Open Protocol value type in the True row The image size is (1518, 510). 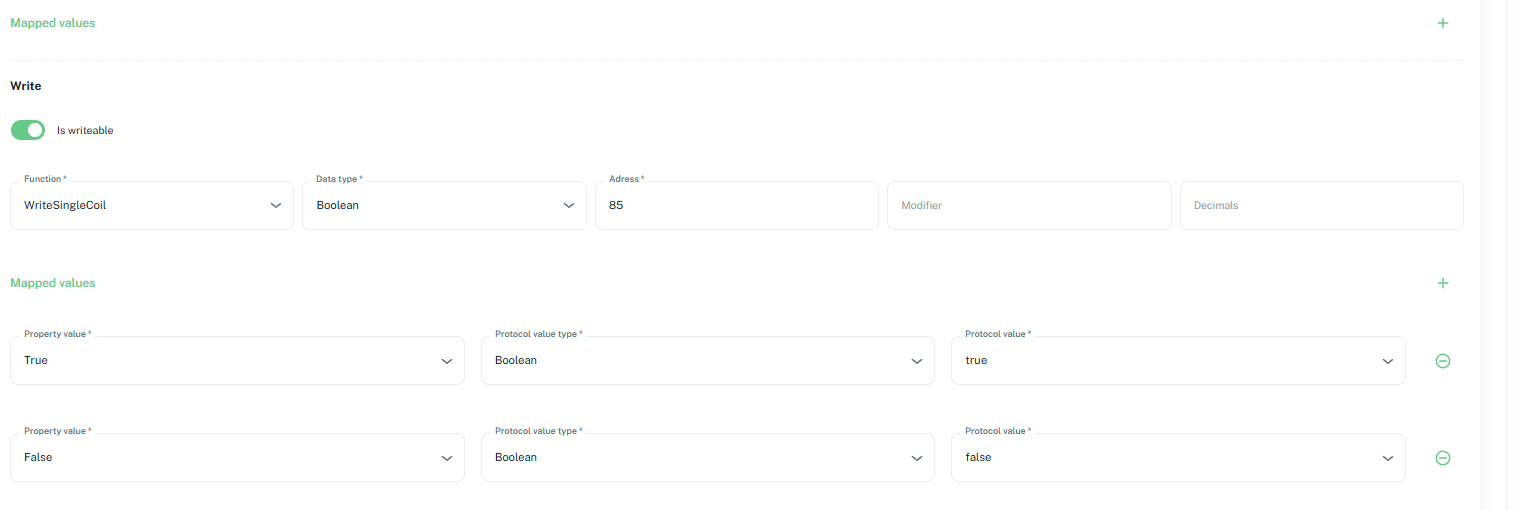[x=707, y=361]
